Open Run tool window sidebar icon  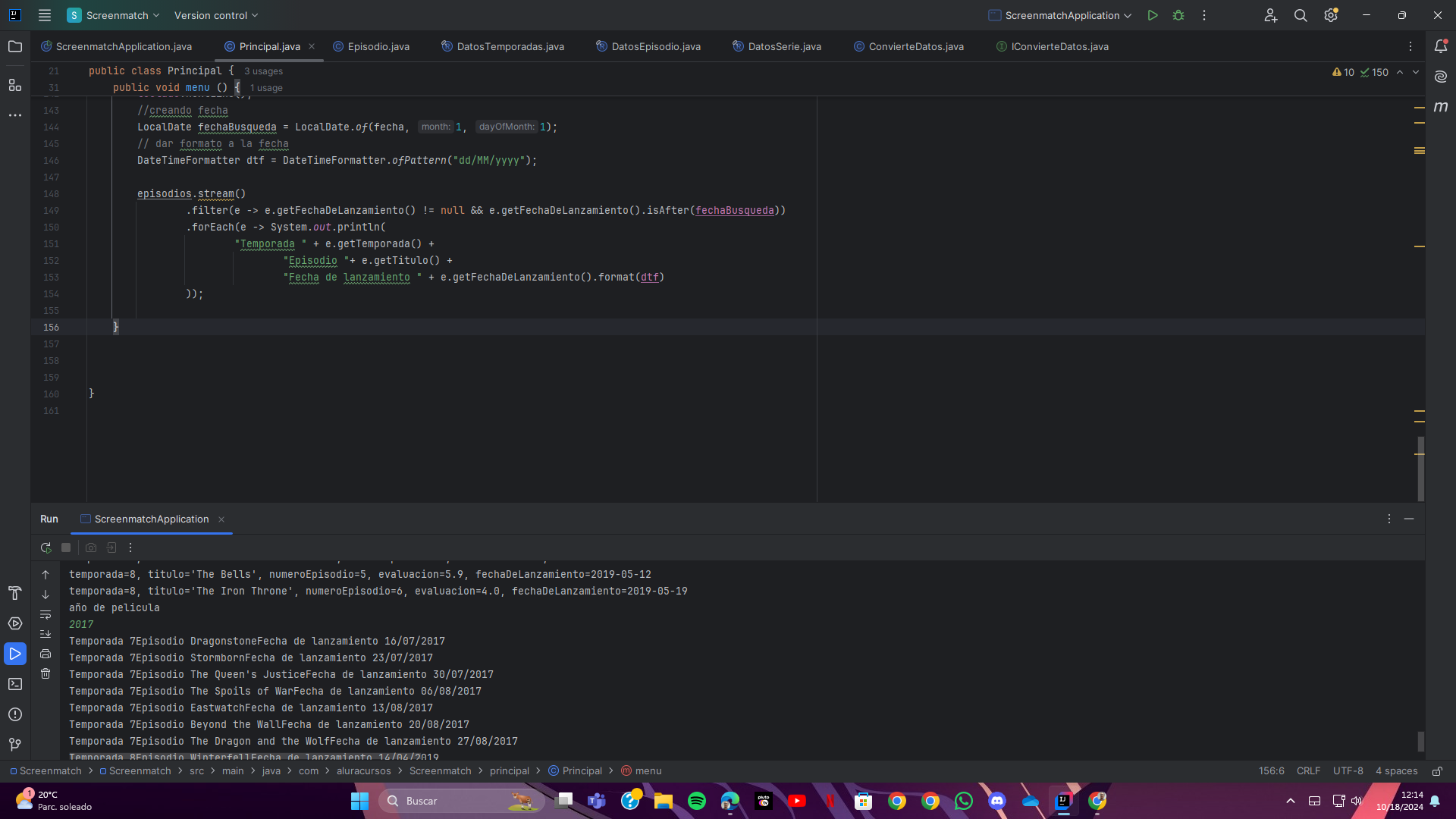pyautogui.click(x=15, y=654)
